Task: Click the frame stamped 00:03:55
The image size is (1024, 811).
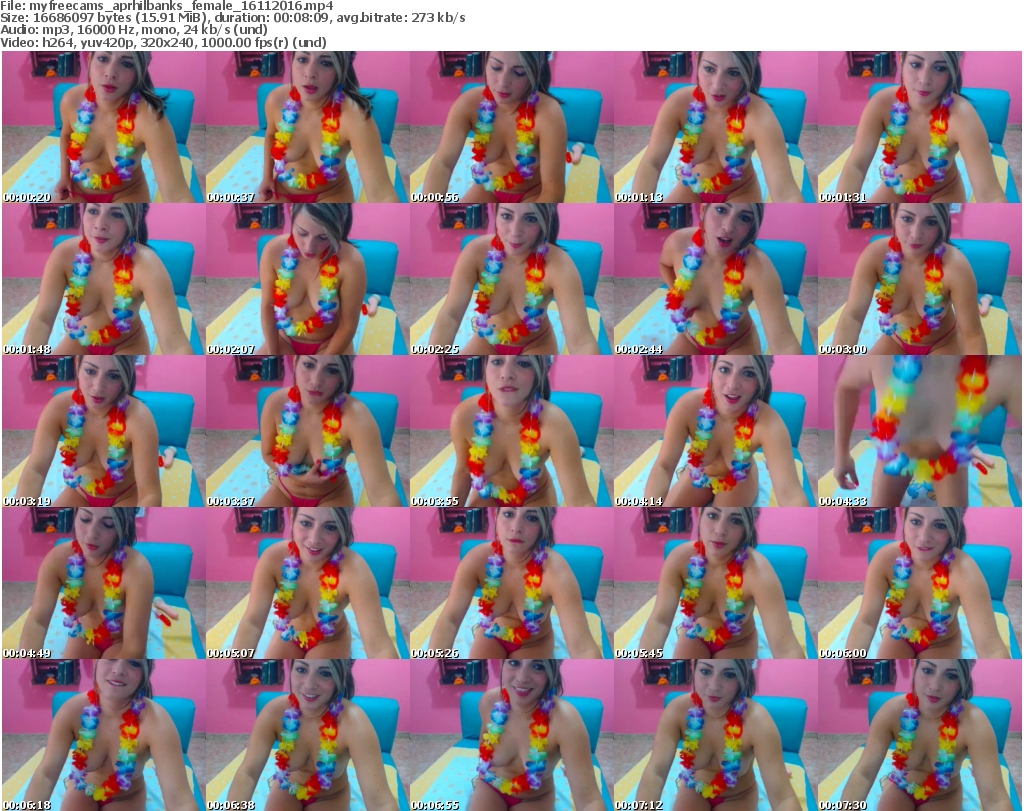Action: tap(511, 431)
